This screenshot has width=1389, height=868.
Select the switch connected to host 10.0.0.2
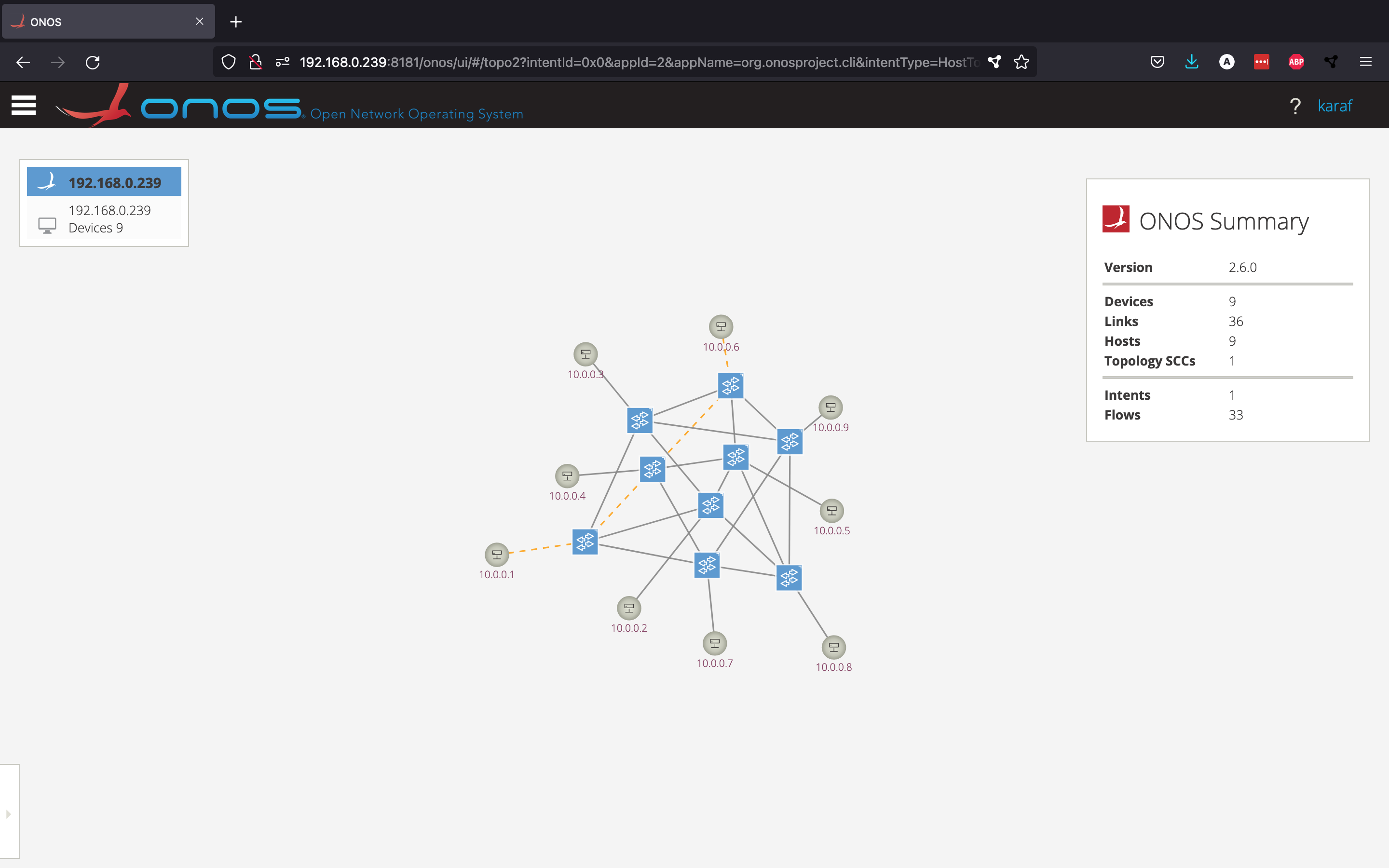[710, 505]
